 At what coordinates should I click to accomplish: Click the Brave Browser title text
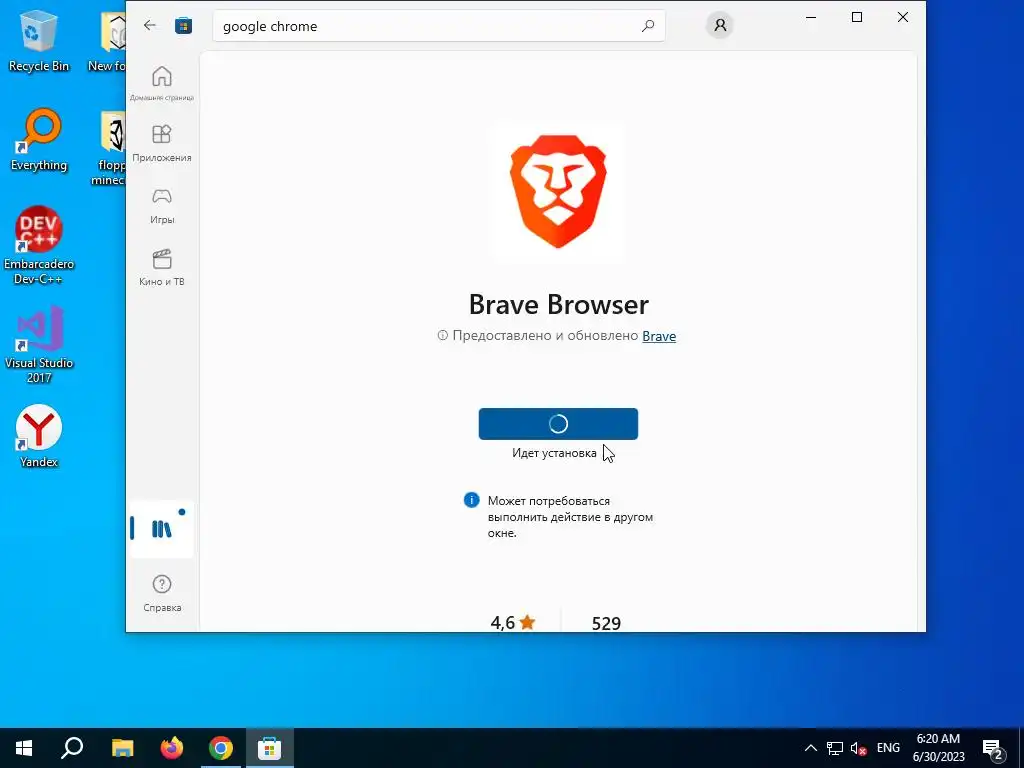point(558,304)
